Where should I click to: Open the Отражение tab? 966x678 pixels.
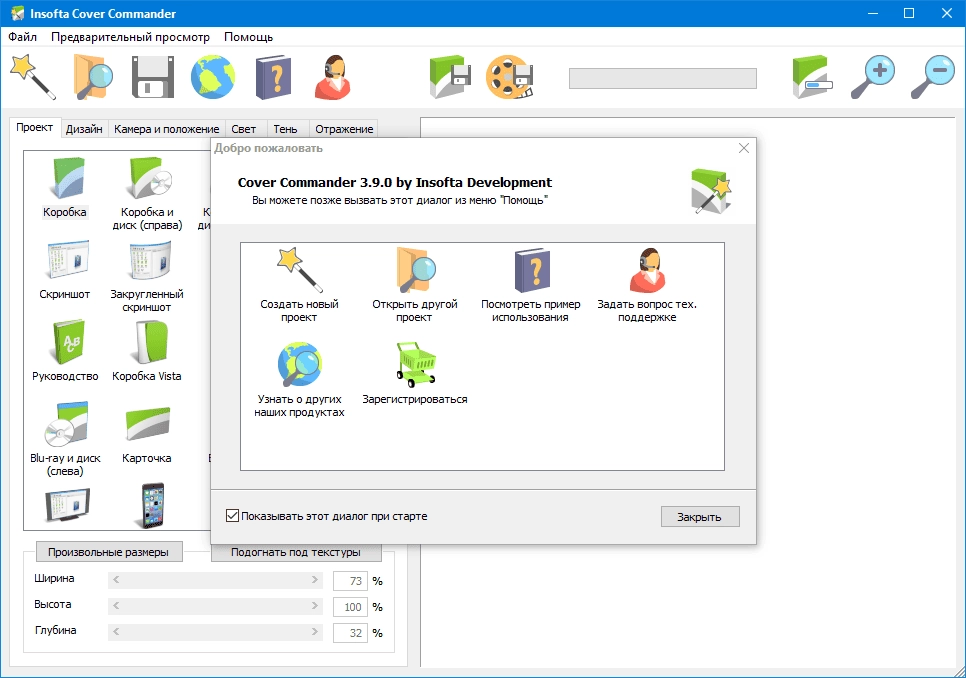[x=344, y=129]
